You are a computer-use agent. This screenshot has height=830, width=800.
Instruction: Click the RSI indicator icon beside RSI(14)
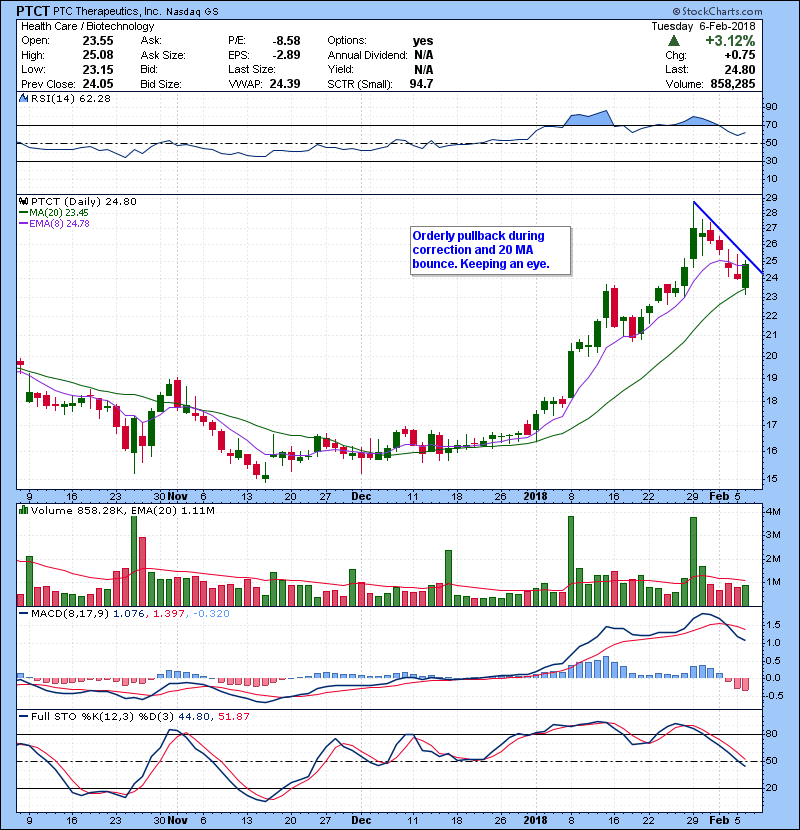(x=23, y=98)
